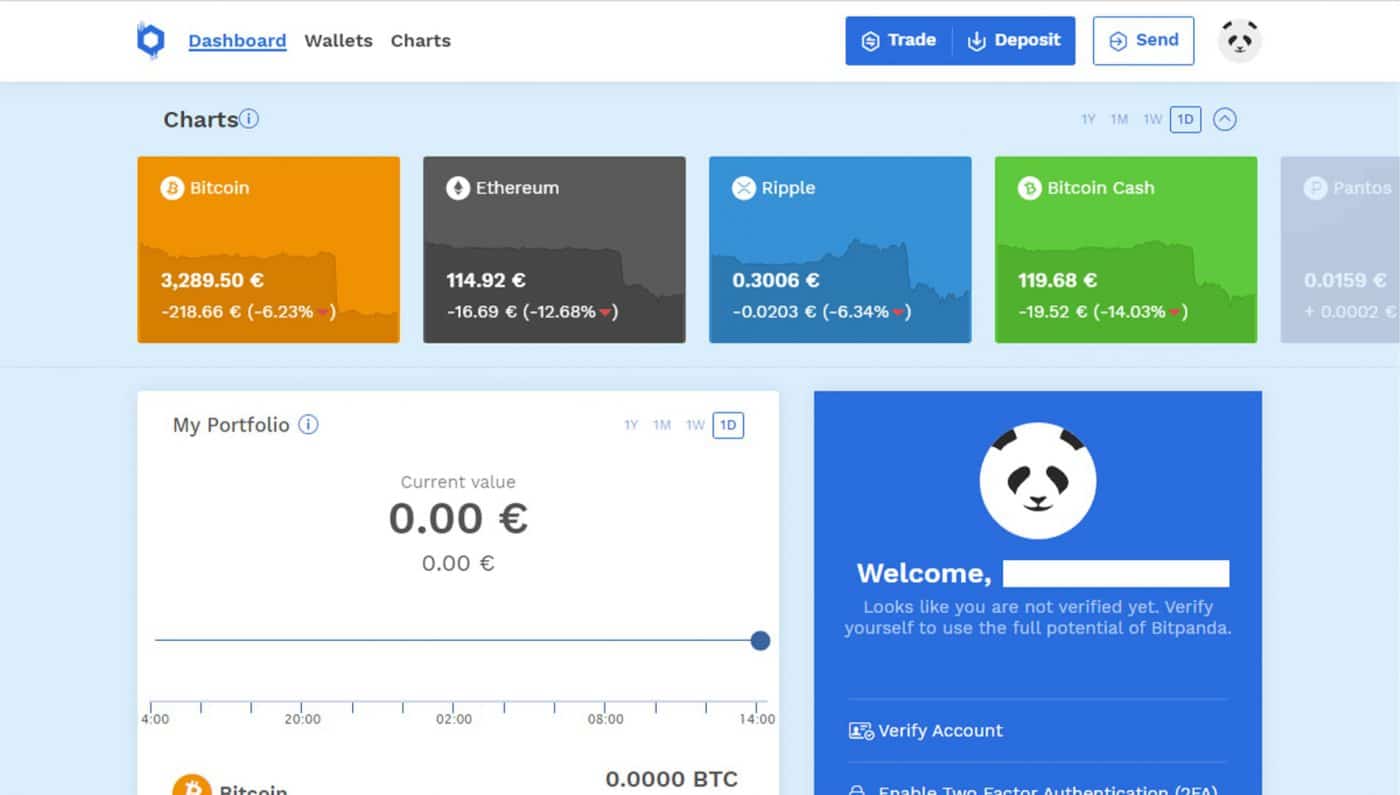Select 1W range in Charts section
Viewport: 1400px width, 795px height.
coord(1152,120)
